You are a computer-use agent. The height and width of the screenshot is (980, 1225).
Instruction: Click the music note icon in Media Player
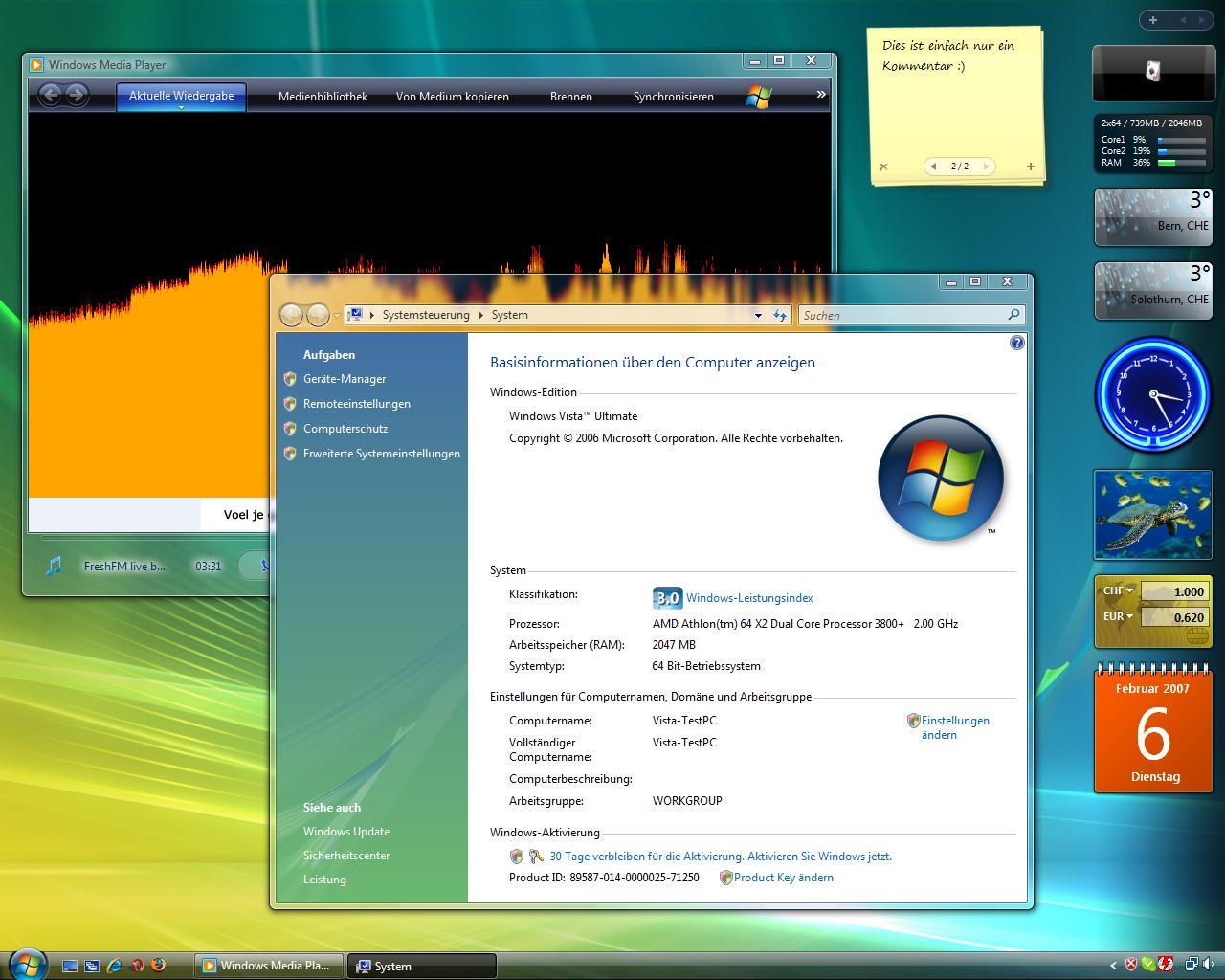(55, 566)
